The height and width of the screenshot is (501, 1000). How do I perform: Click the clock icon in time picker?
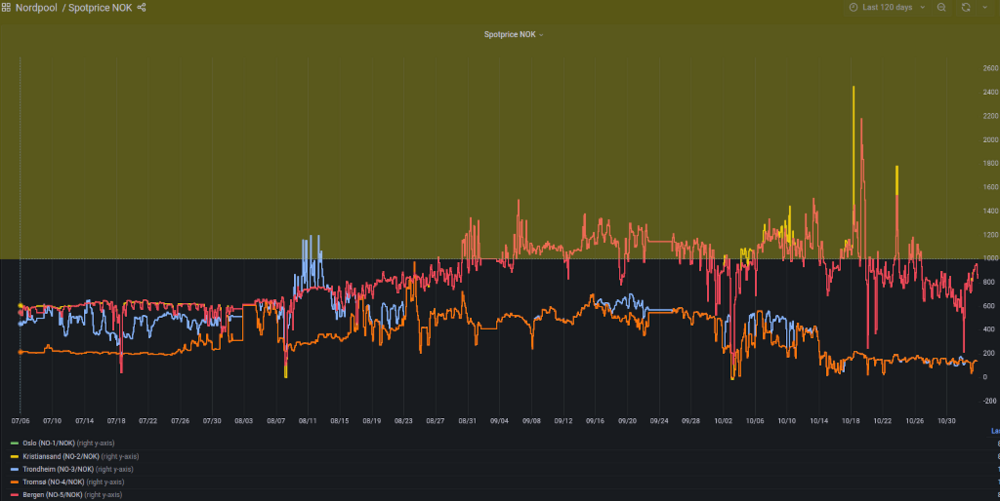coord(853,7)
